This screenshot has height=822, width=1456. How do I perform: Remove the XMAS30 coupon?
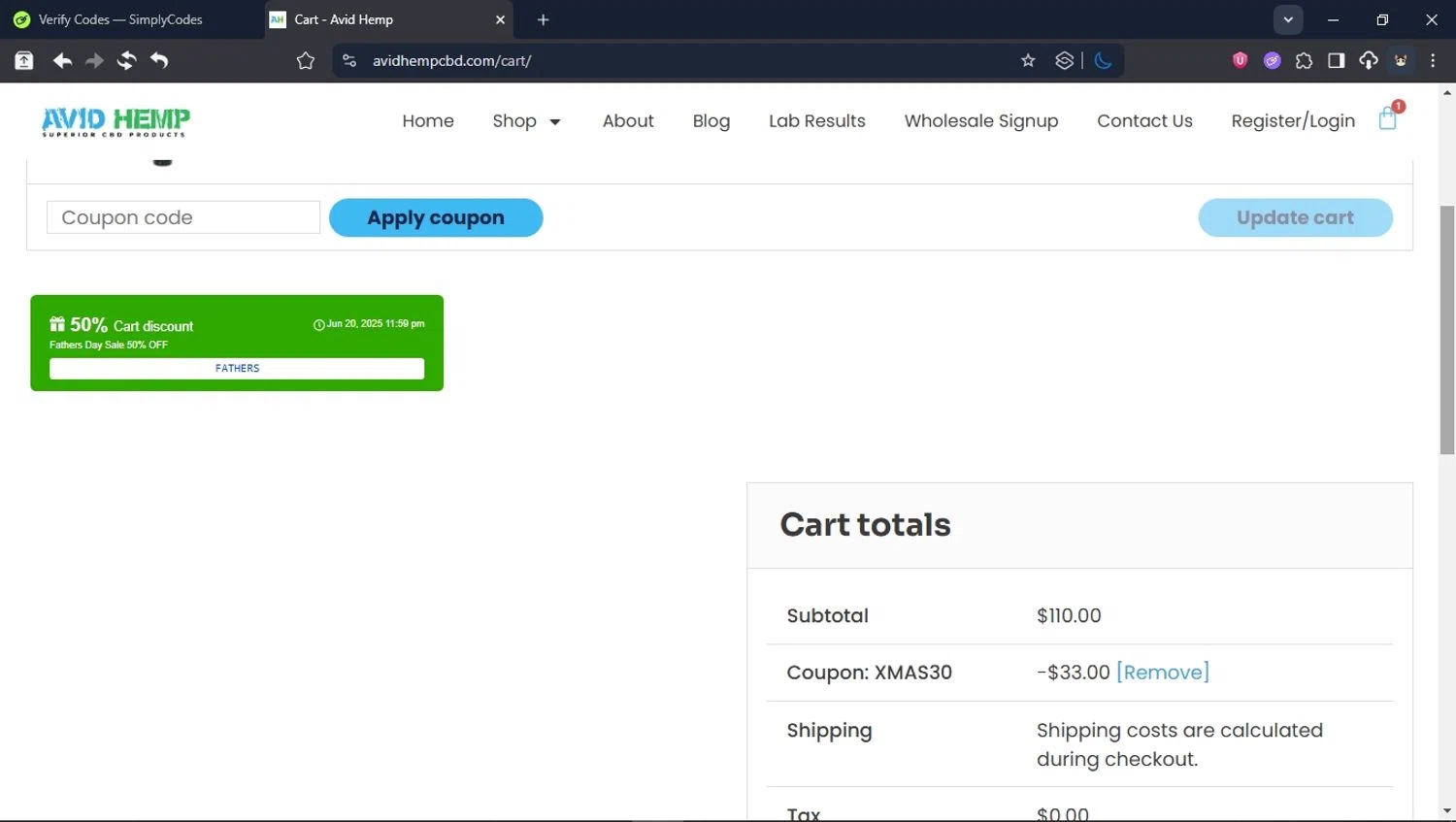[1163, 672]
